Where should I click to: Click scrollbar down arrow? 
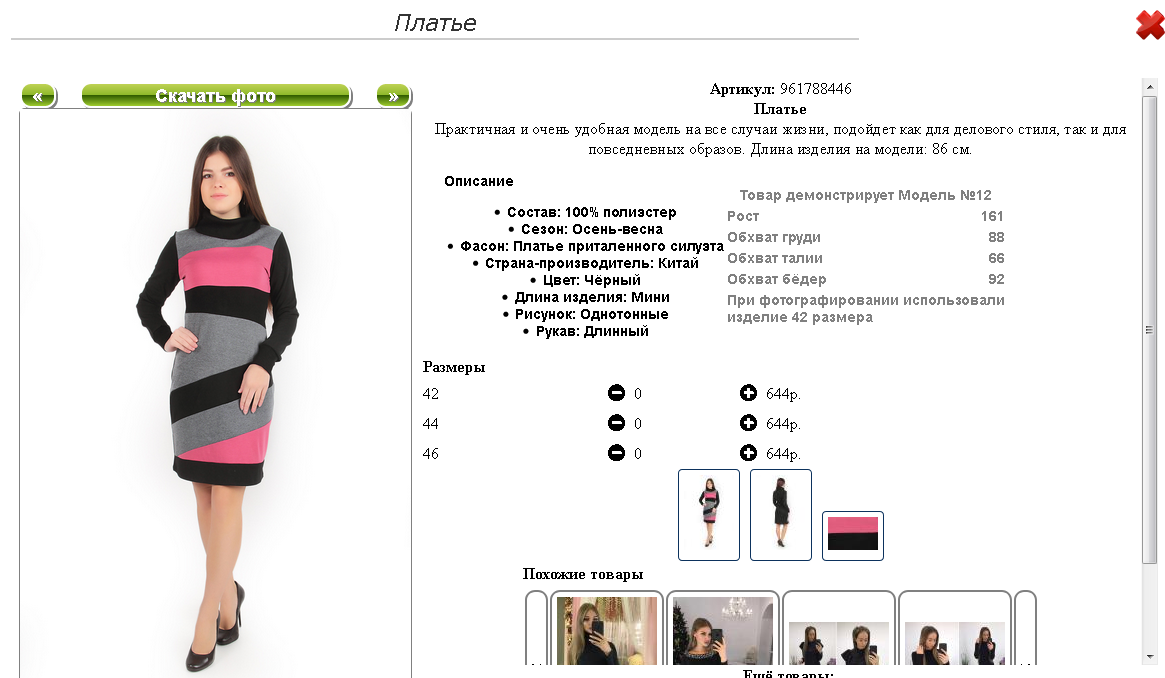point(1149,656)
